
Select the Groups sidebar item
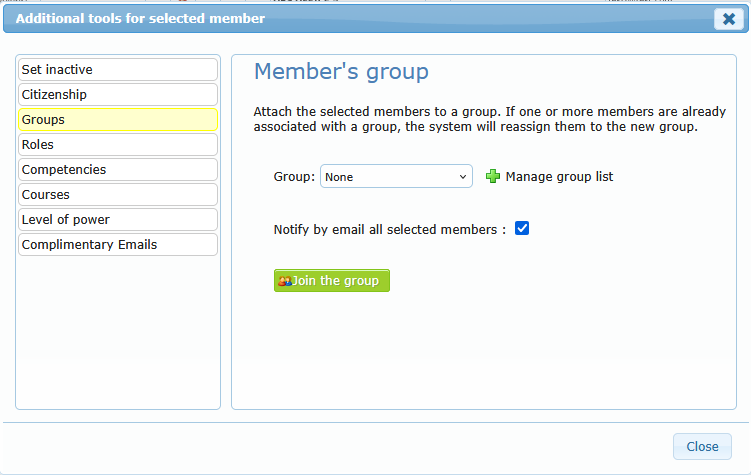coord(118,120)
